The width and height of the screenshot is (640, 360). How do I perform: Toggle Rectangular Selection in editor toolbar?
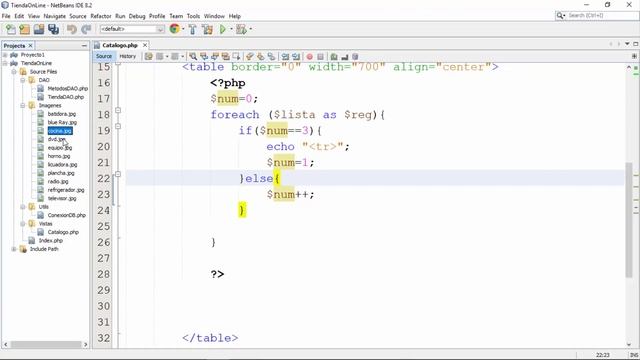tap(236, 56)
